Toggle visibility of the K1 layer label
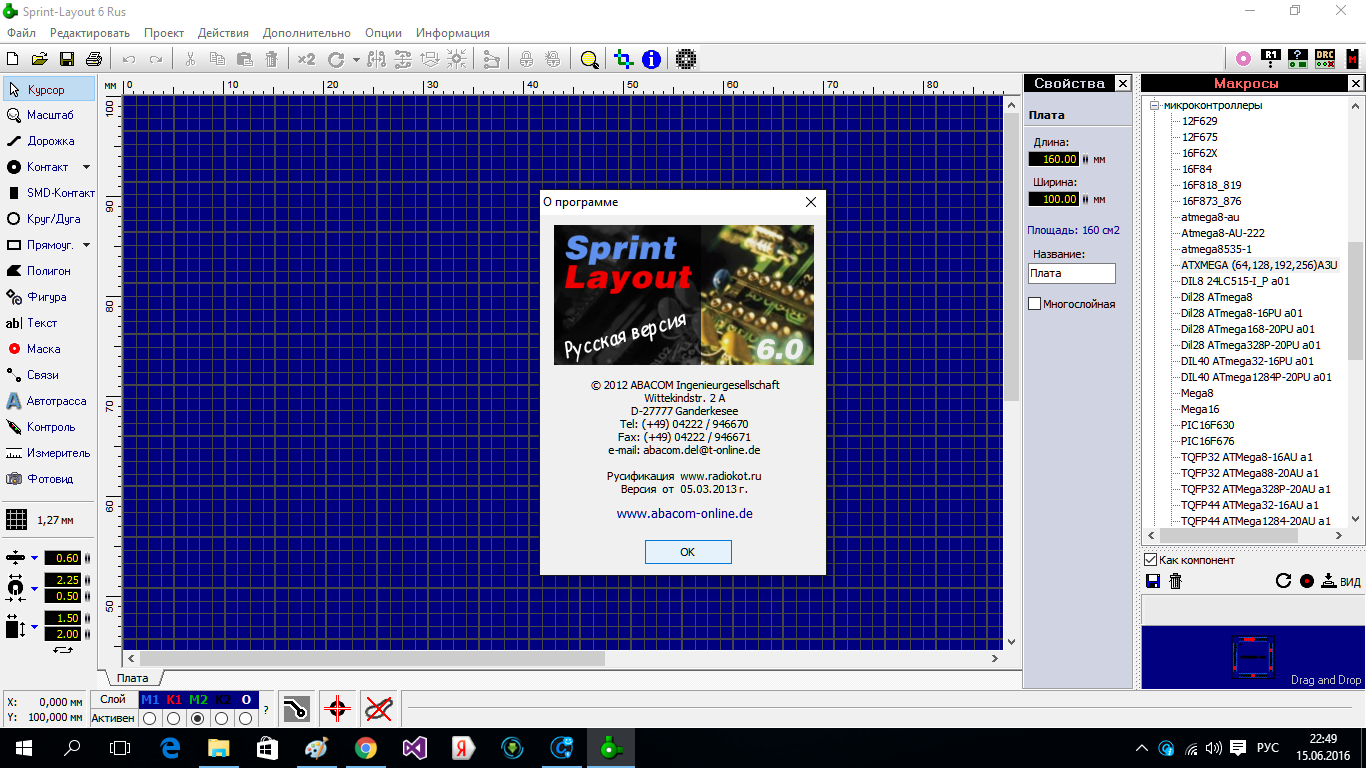Image resolution: width=1366 pixels, height=768 pixels. [174, 700]
